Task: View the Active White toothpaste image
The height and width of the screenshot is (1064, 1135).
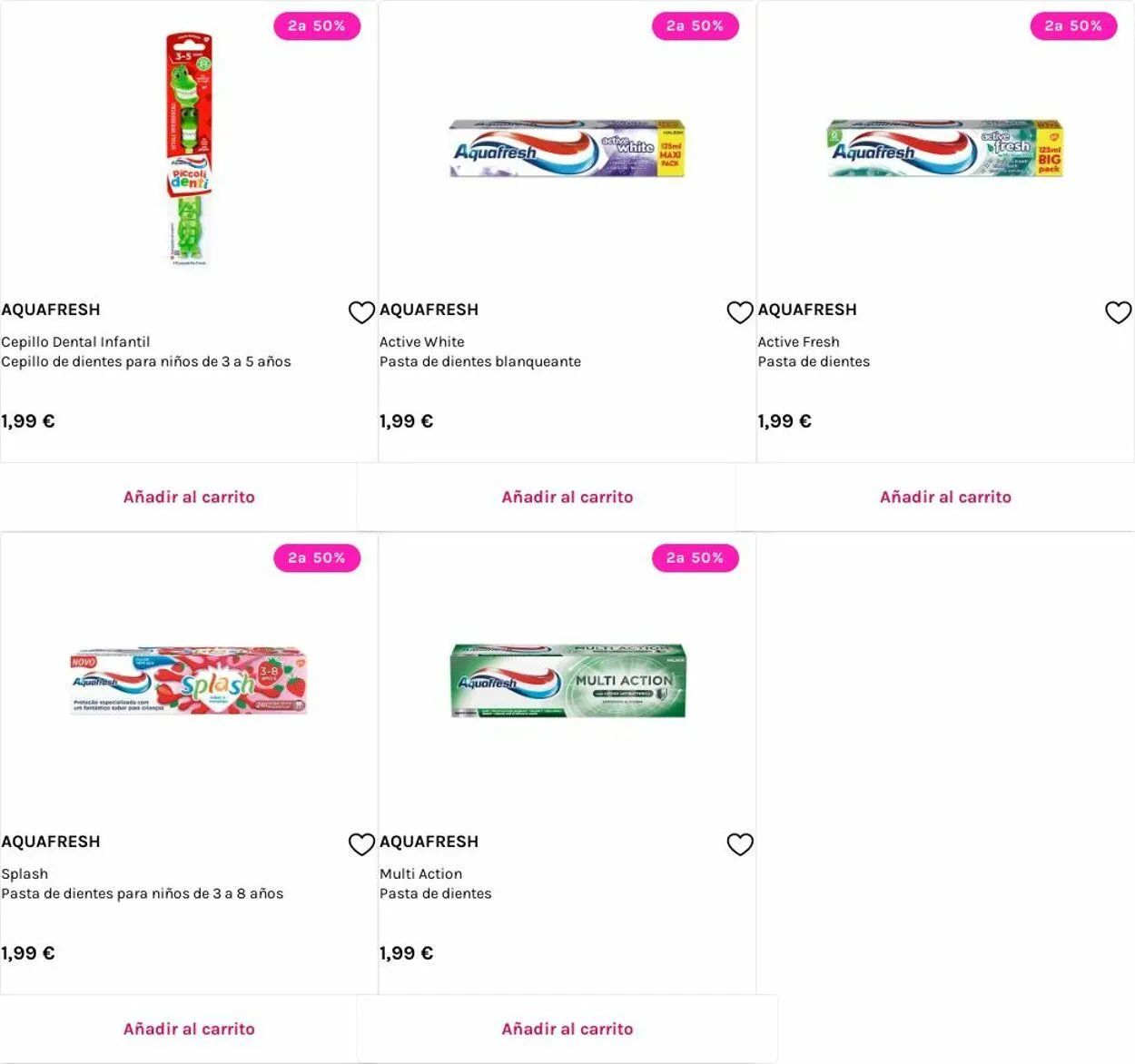Action: tap(567, 148)
